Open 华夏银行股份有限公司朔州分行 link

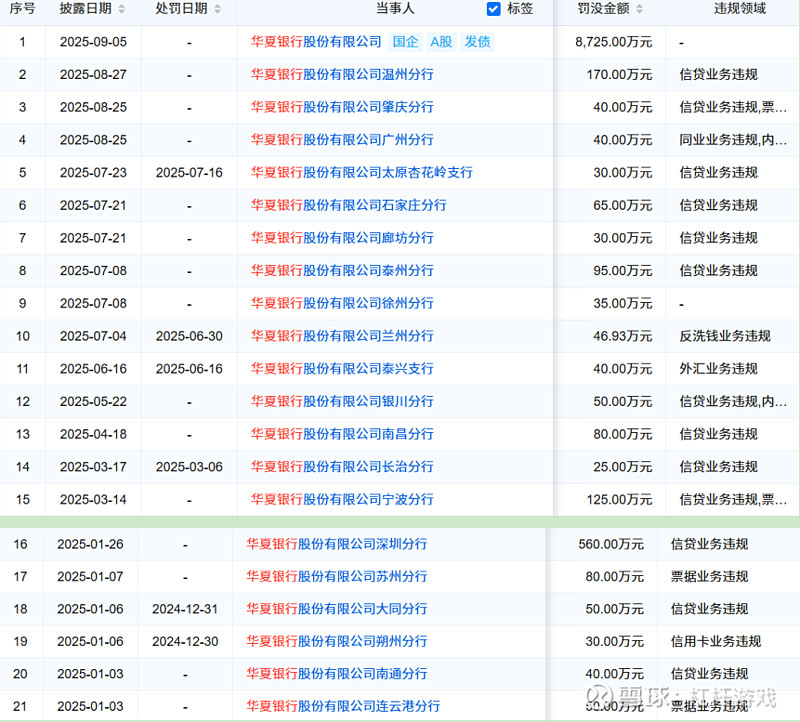[337, 641]
